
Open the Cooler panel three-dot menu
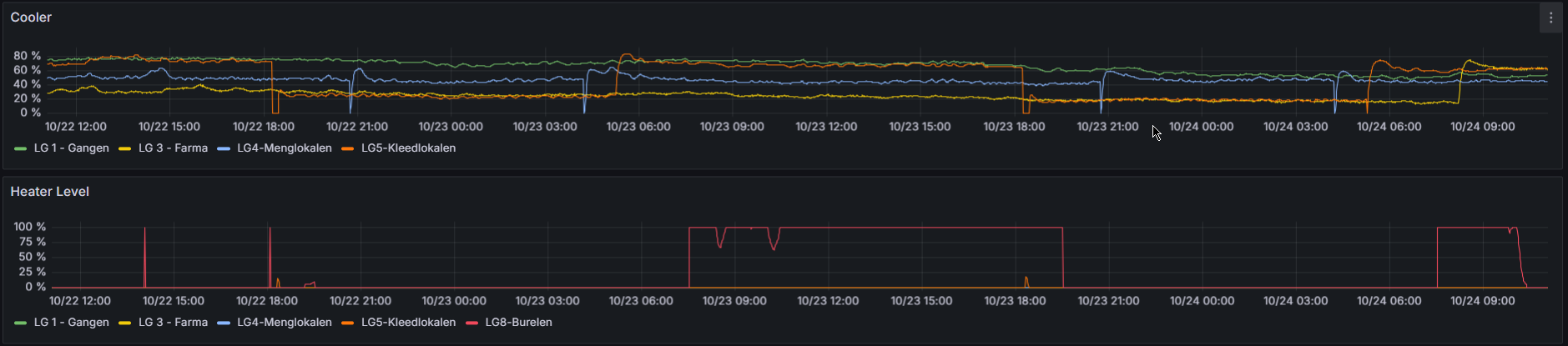click(x=1550, y=18)
